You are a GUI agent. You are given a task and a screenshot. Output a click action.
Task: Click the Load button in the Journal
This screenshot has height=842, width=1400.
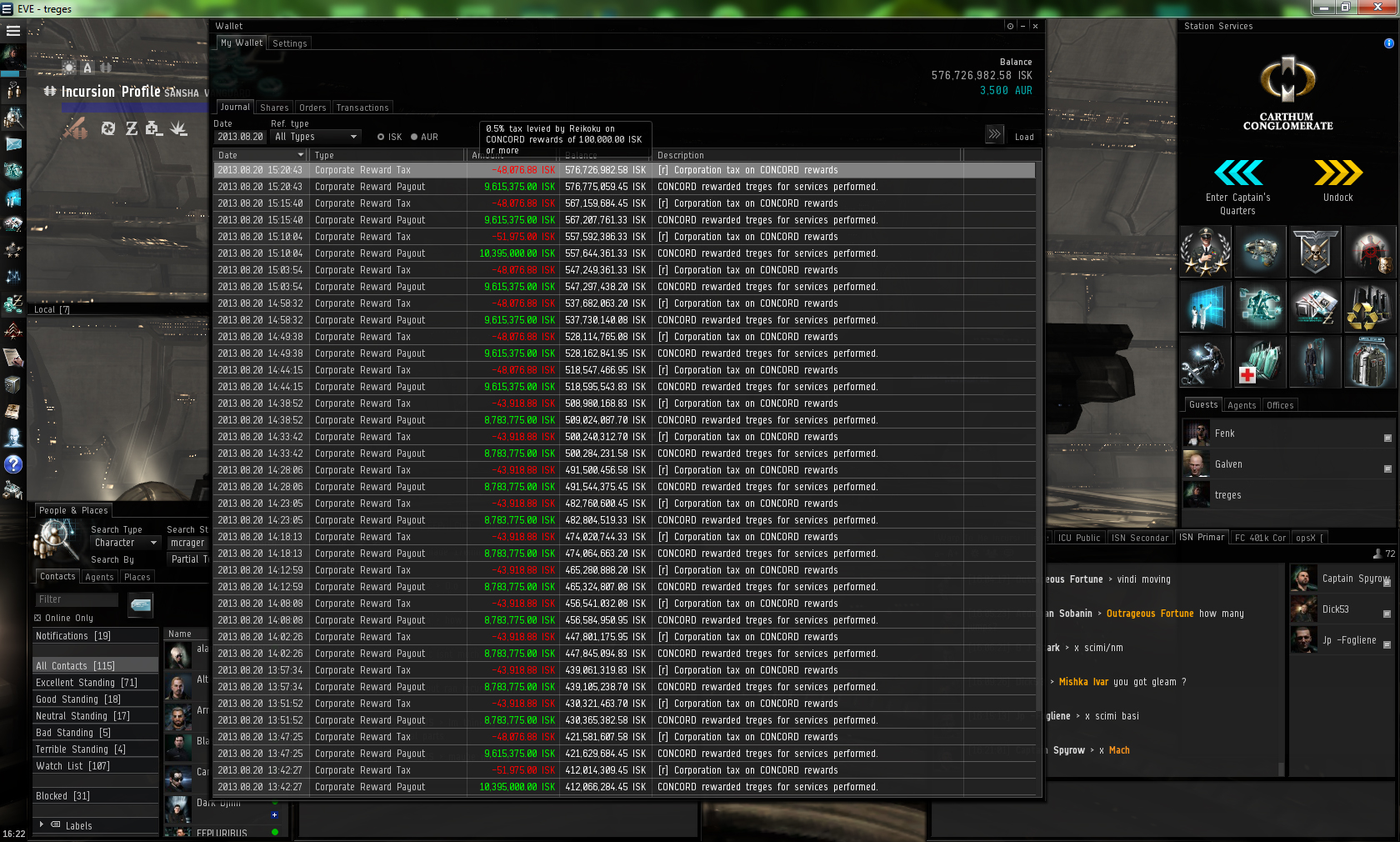point(1024,137)
